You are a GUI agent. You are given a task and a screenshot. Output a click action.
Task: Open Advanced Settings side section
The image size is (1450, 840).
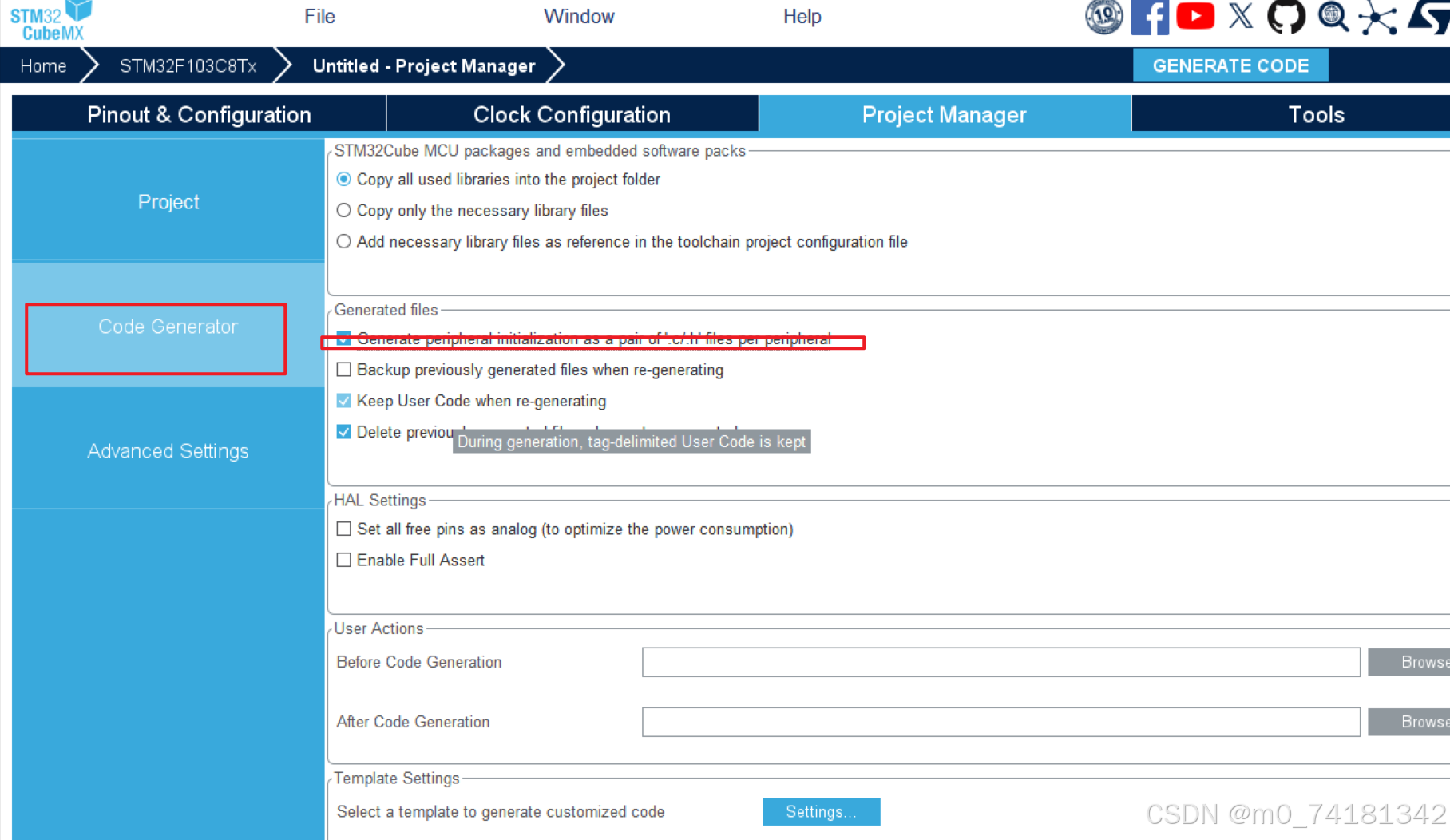click(168, 451)
